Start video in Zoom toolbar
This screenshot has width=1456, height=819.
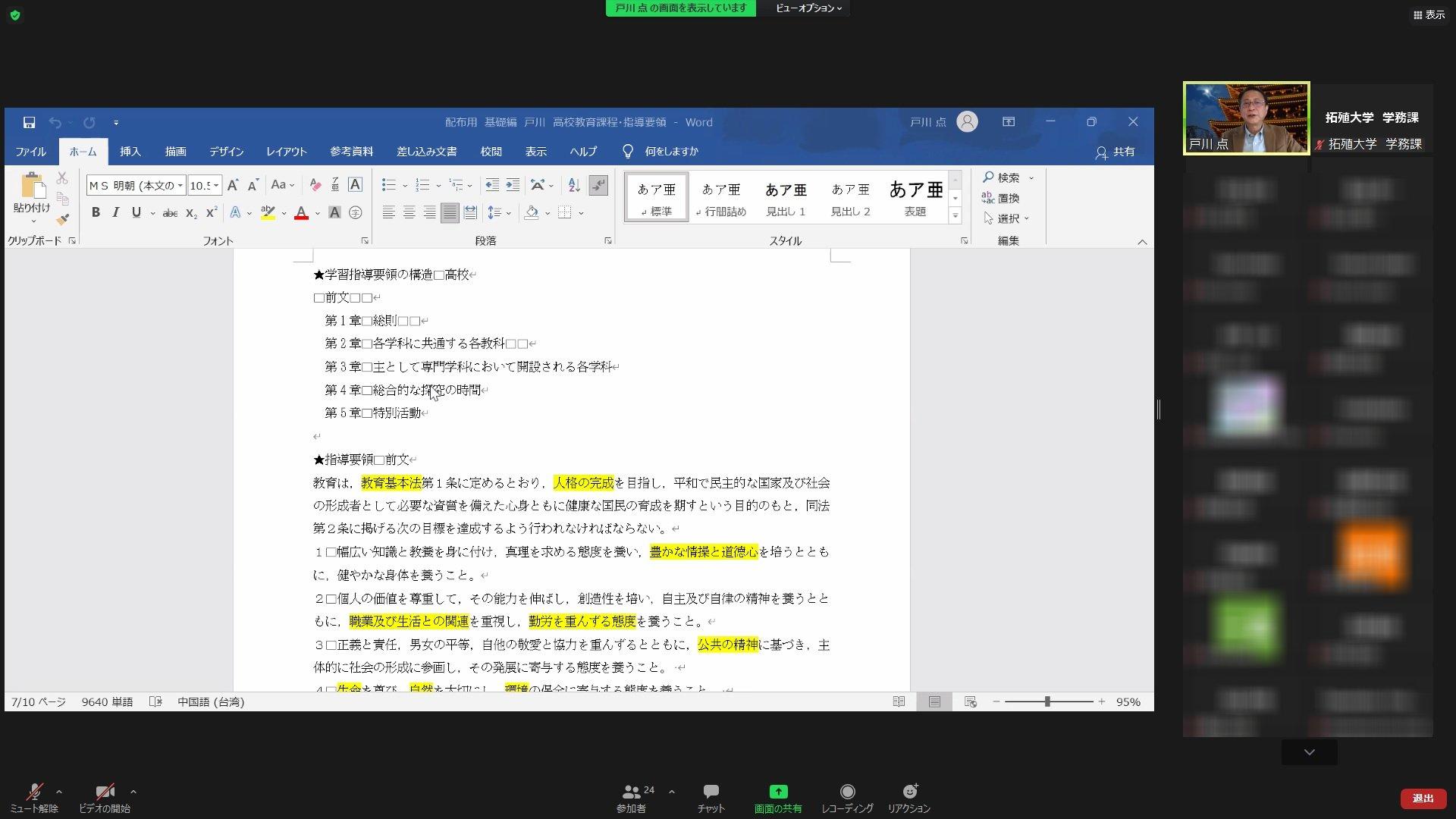click(x=105, y=799)
